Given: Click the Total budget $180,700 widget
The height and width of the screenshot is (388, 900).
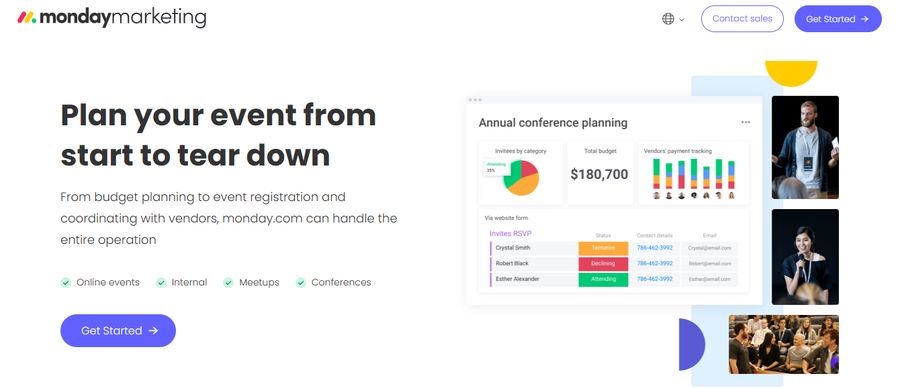Looking at the screenshot, I should pyautogui.click(x=600, y=173).
